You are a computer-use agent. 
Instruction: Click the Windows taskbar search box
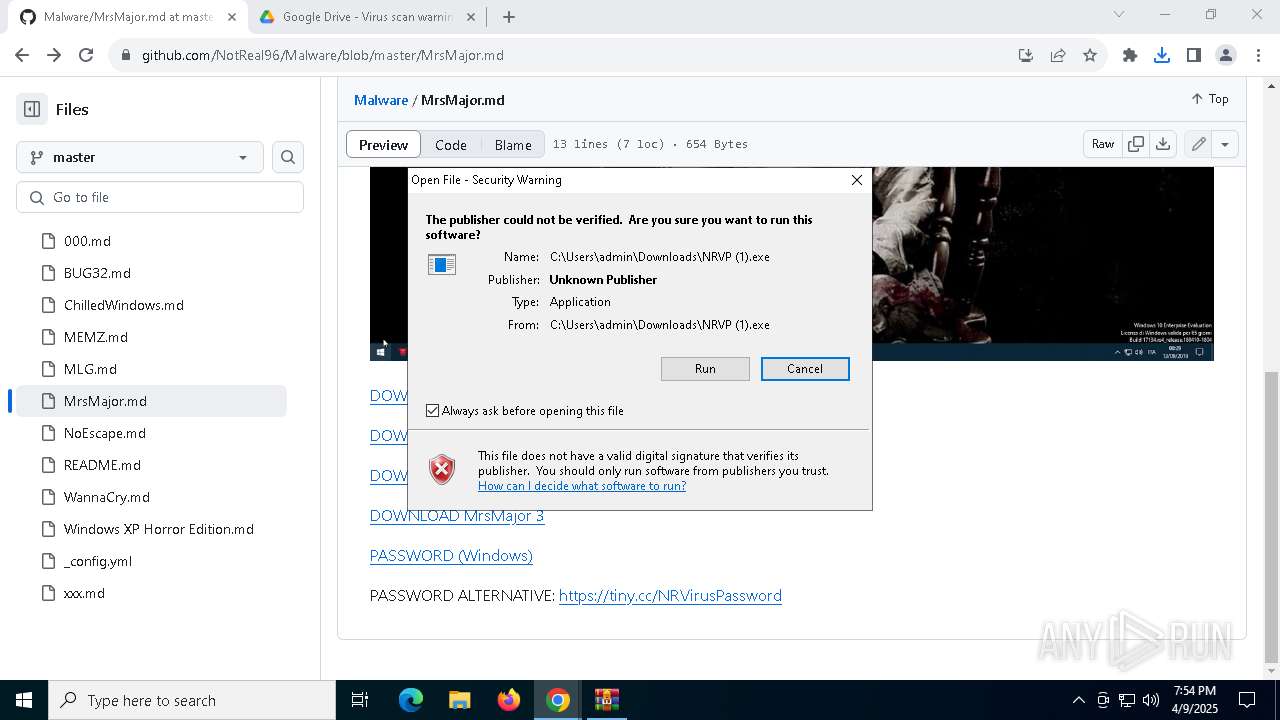(x=192, y=700)
